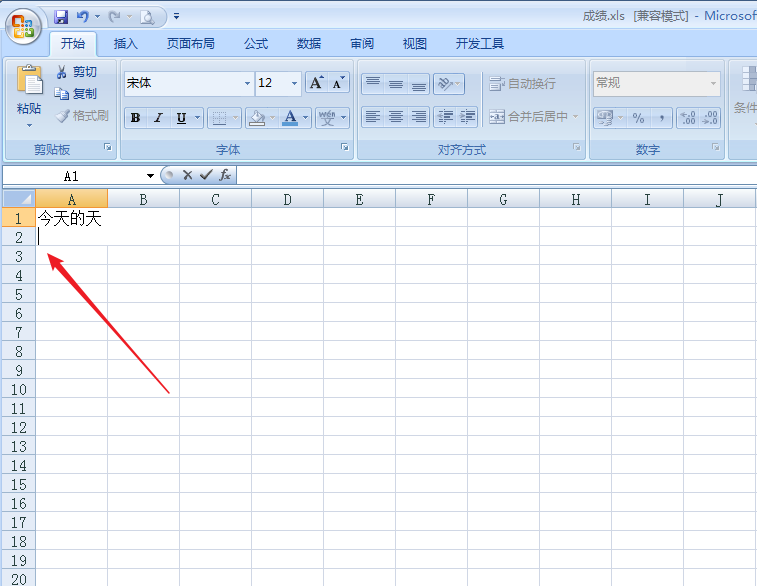Screen dimensions: 757x586
Task: Apply cell borders with the border icon
Action: 220,118
